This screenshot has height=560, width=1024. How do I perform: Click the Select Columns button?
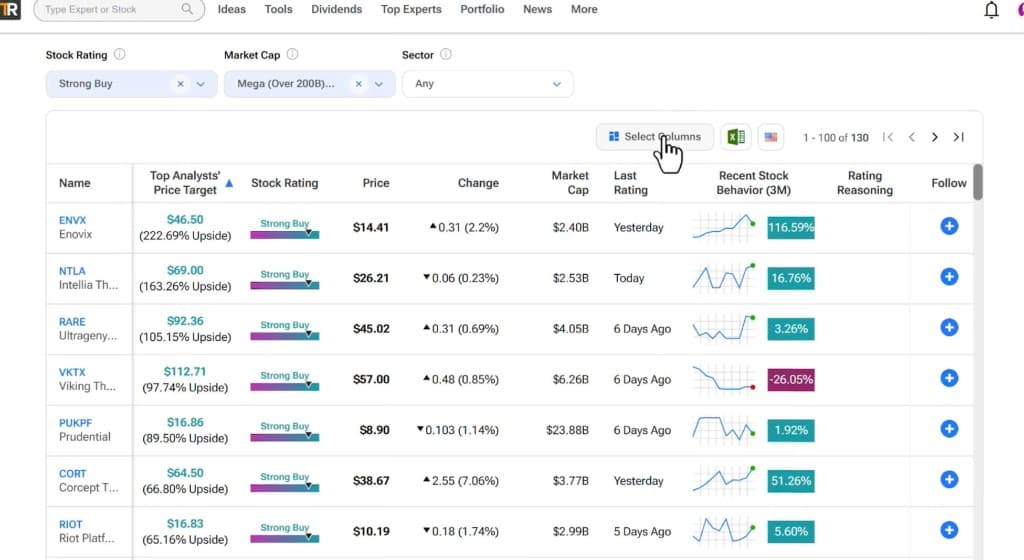(654, 137)
